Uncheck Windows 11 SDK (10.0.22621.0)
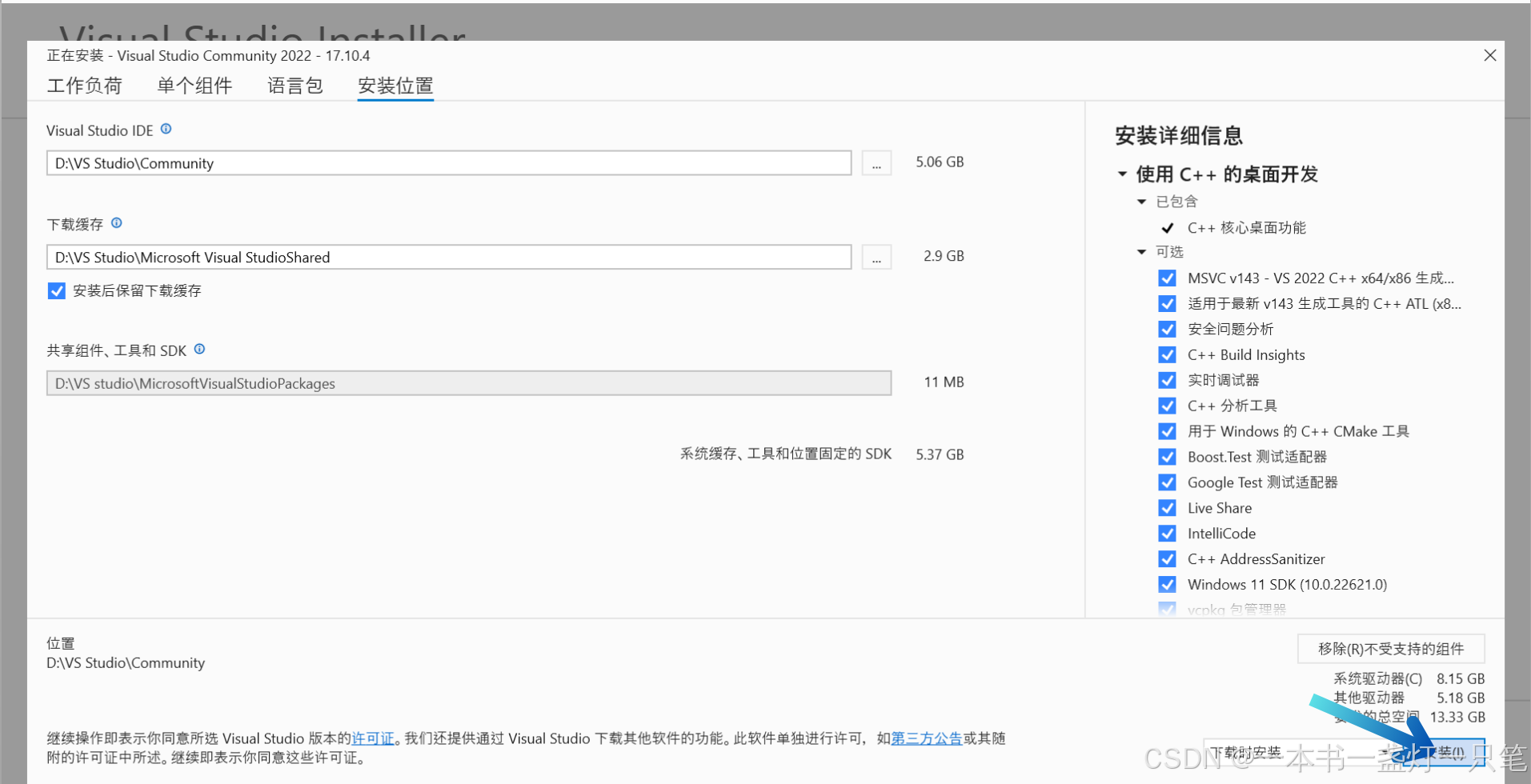The width and height of the screenshot is (1531, 784). click(x=1167, y=585)
